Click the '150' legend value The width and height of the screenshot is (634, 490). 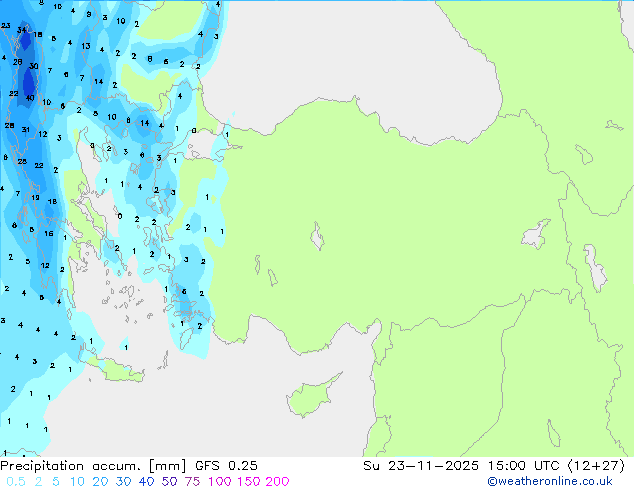249,482
